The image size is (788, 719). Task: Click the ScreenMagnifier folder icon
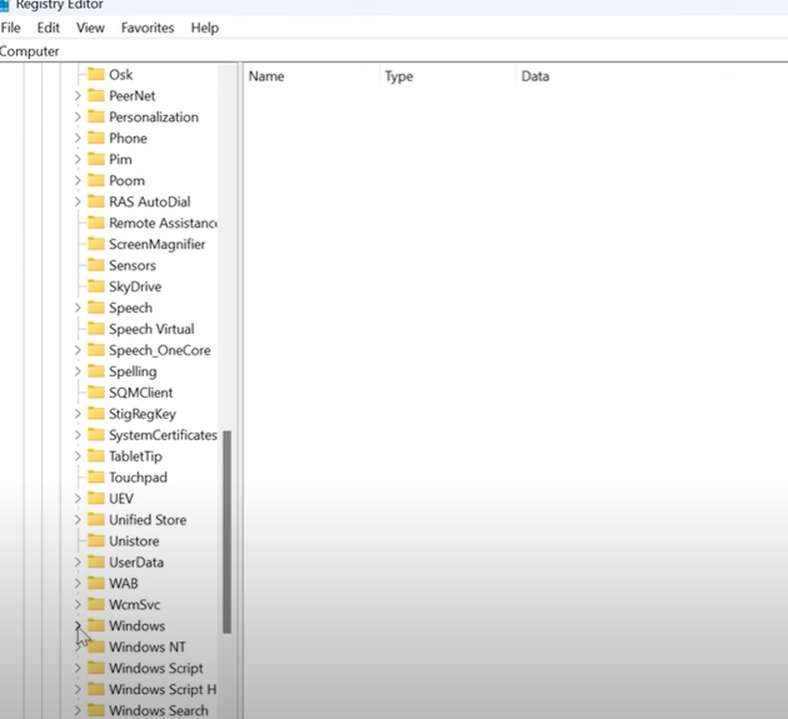(95, 244)
